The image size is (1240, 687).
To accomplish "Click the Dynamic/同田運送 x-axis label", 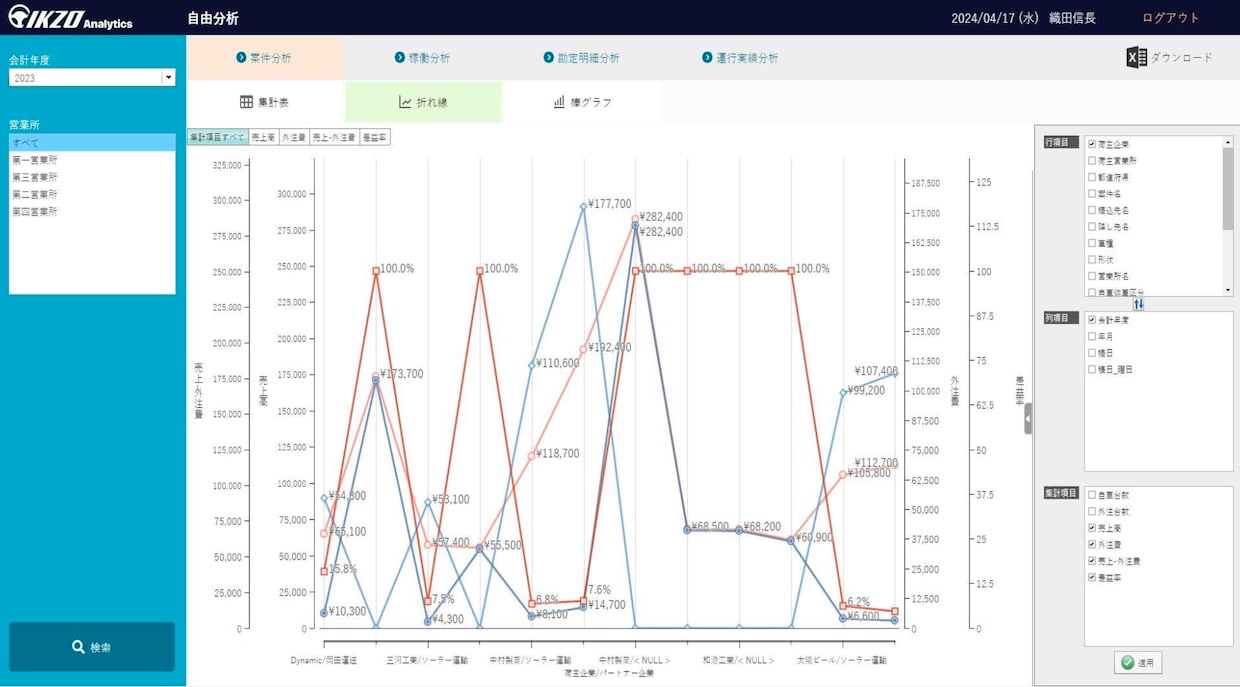I will click(x=323, y=660).
